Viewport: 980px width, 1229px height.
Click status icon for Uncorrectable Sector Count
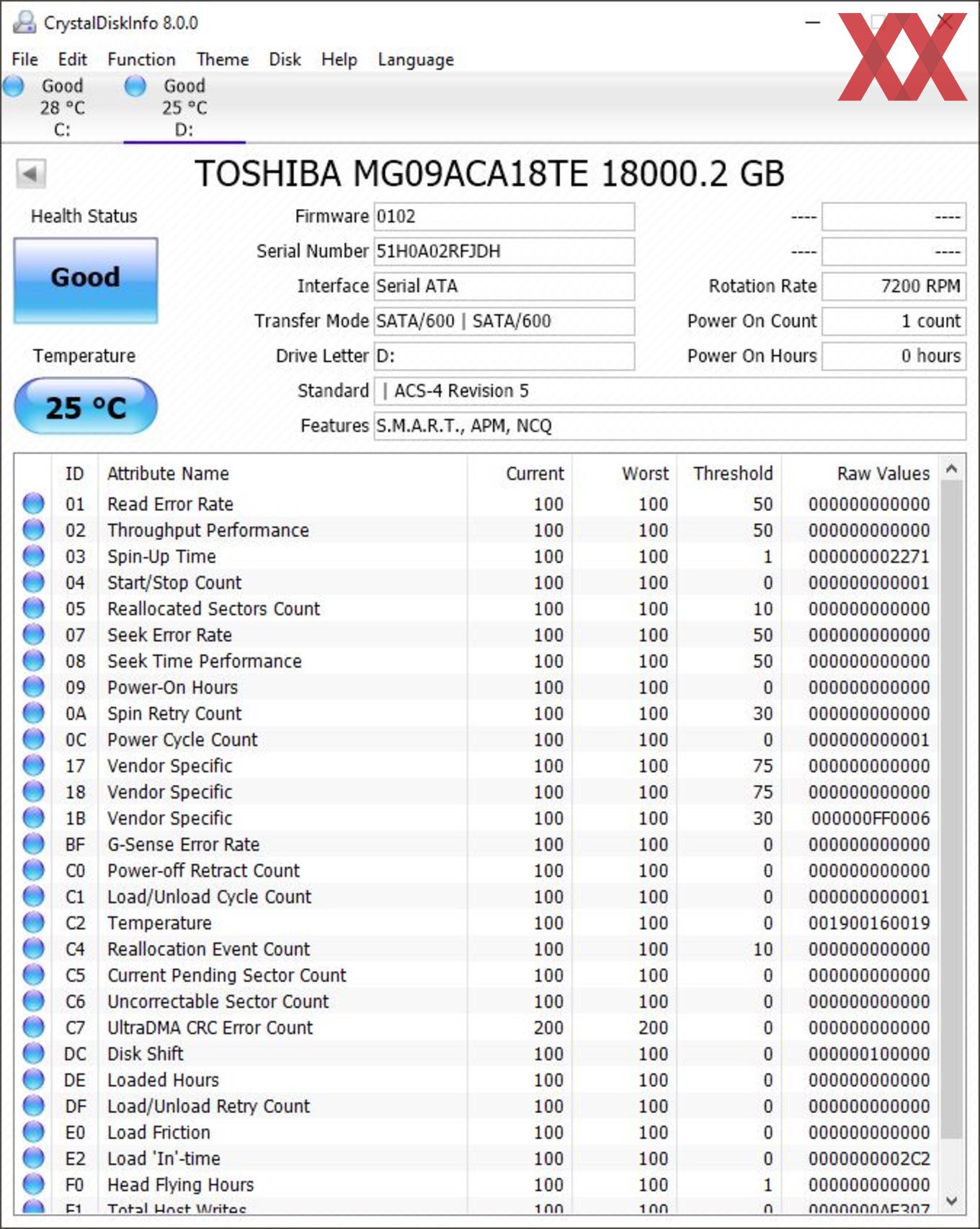[33, 1000]
